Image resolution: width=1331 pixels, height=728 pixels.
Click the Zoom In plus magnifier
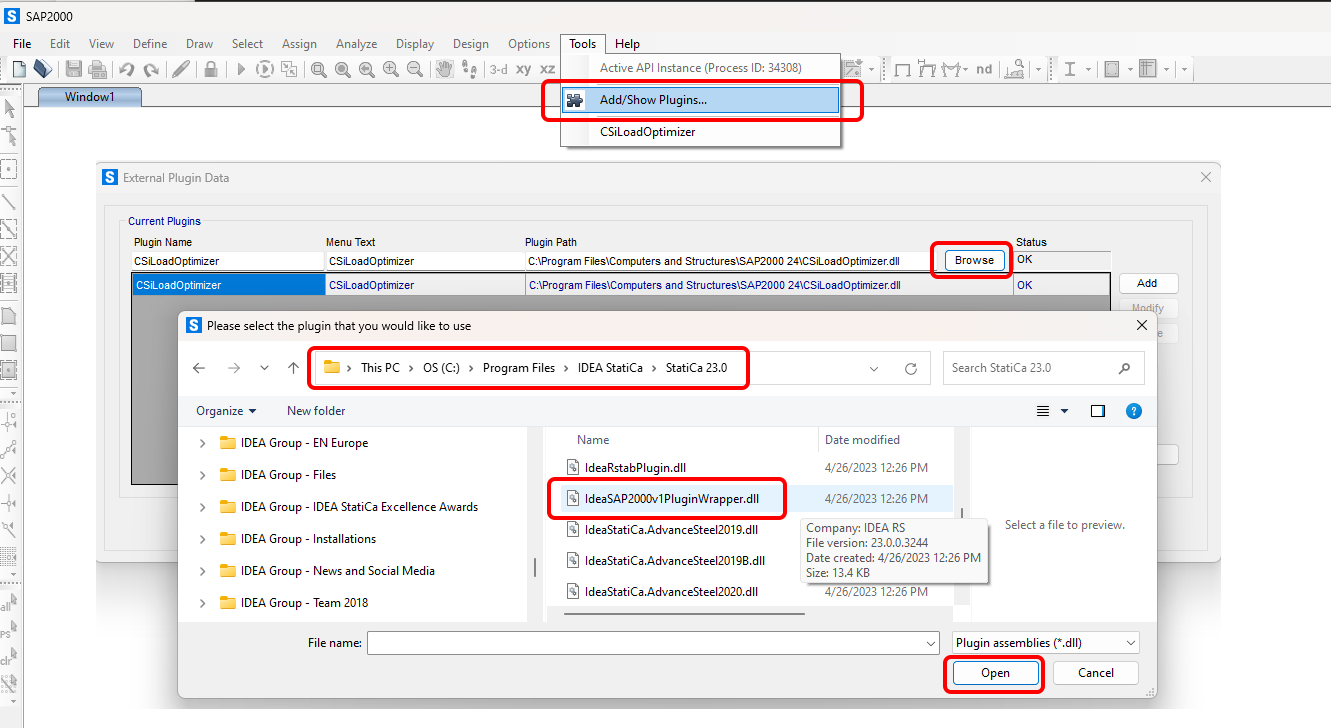click(x=391, y=69)
